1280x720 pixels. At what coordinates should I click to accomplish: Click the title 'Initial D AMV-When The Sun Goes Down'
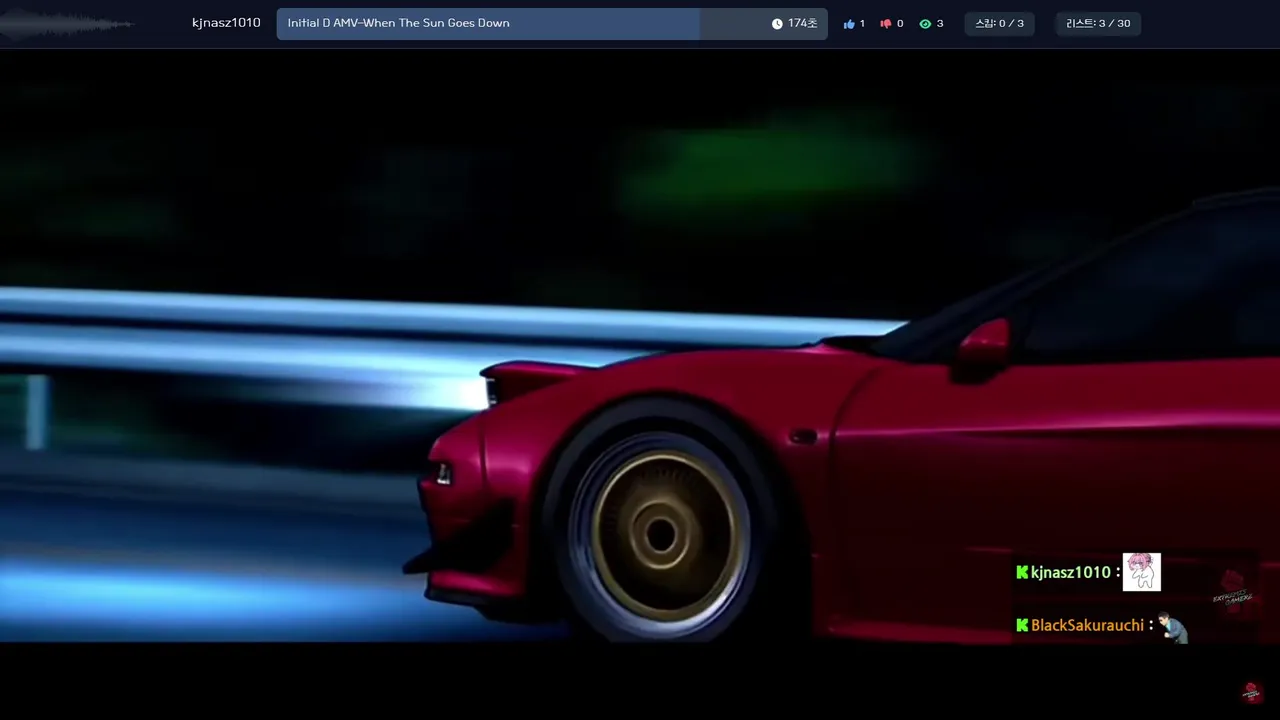coord(398,23)
